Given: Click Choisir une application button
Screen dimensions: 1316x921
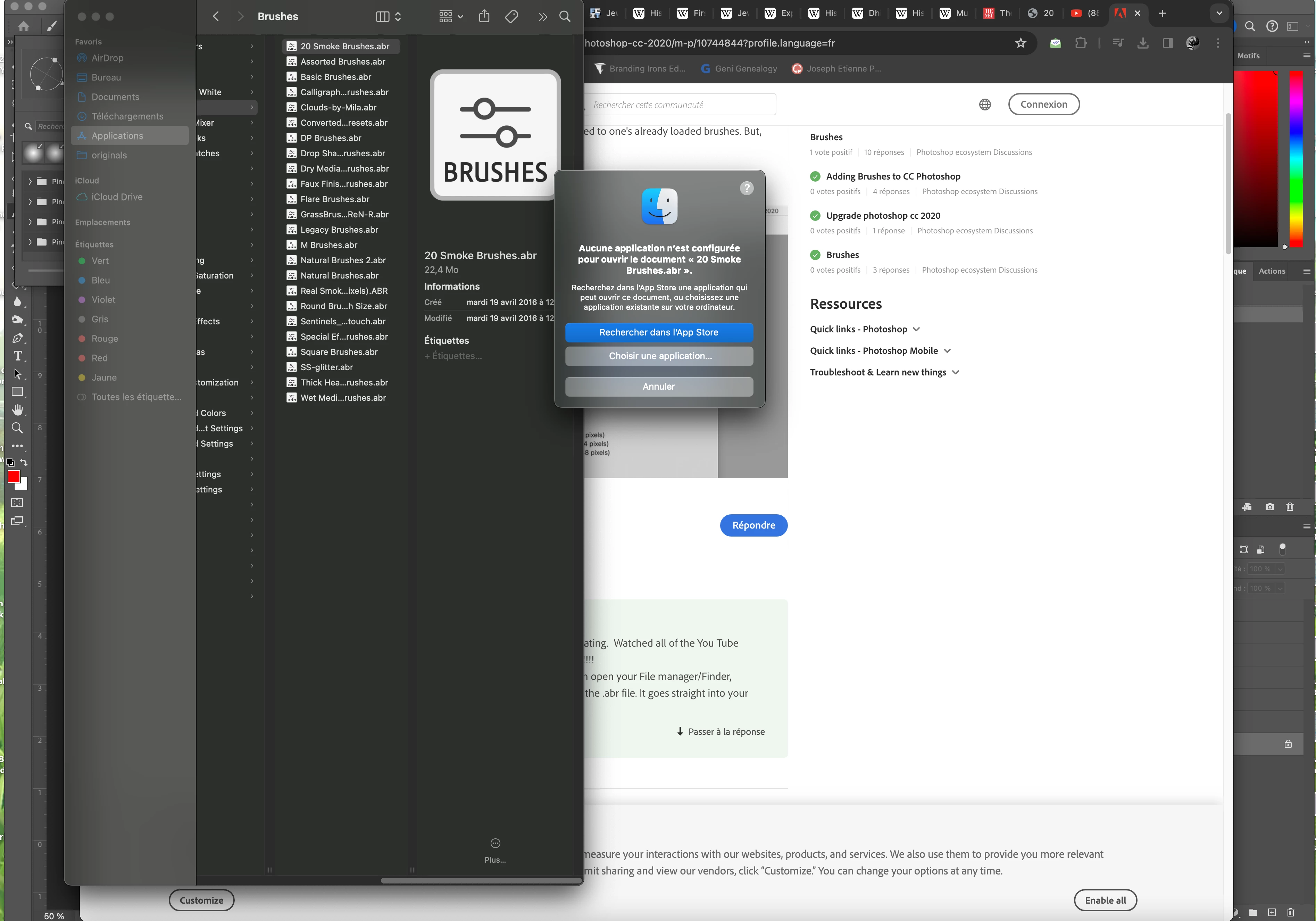Looking at the screenshot, I should [659, 356].
